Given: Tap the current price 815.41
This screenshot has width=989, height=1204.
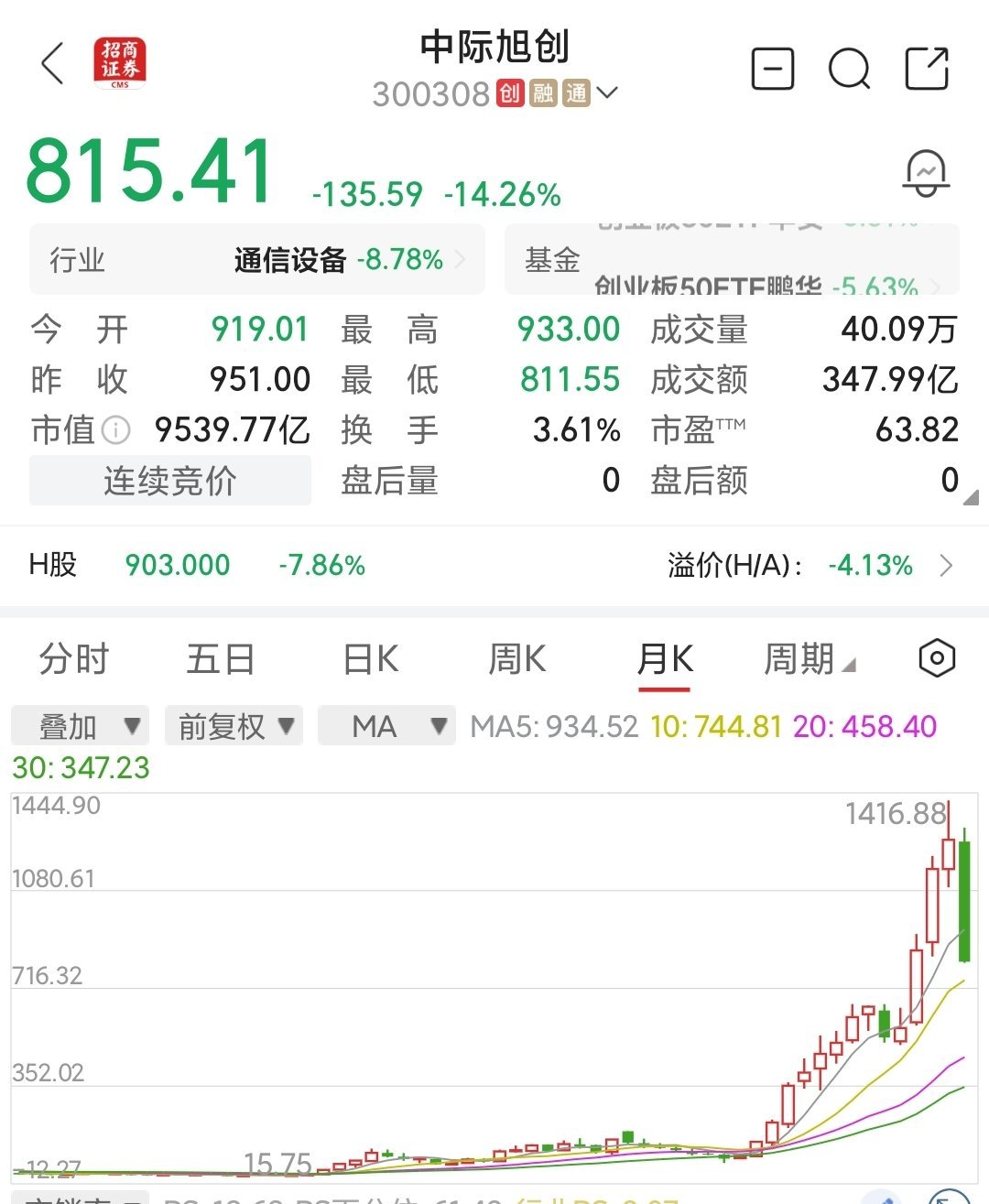Looking at the screenshot, I should (149, 170).
